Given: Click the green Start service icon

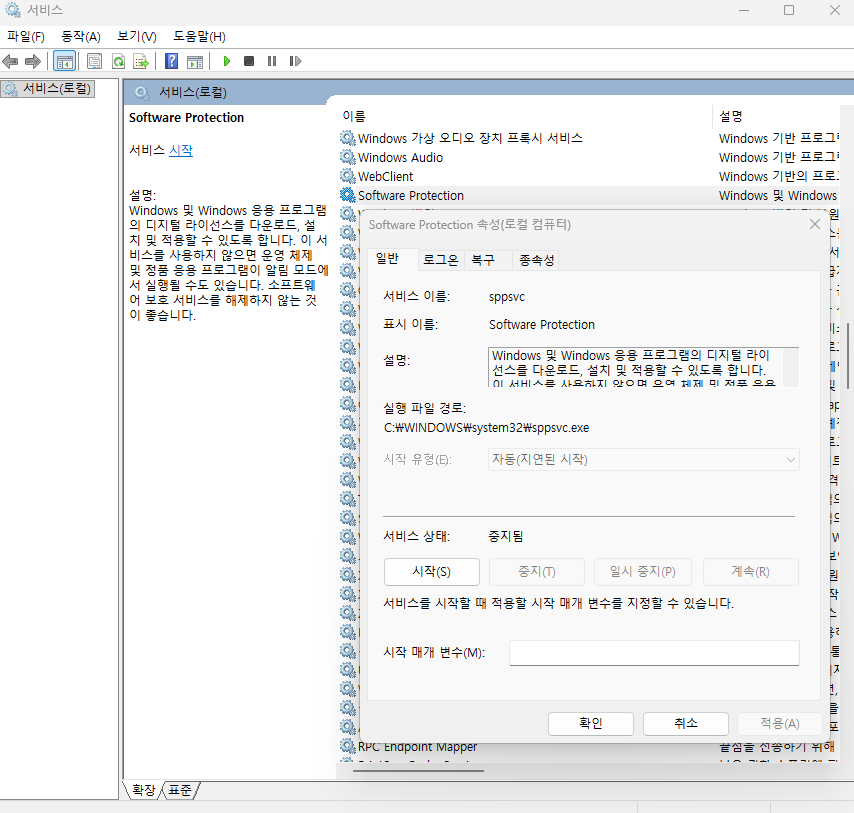Looking at the screenshot, I should (227, 61).
